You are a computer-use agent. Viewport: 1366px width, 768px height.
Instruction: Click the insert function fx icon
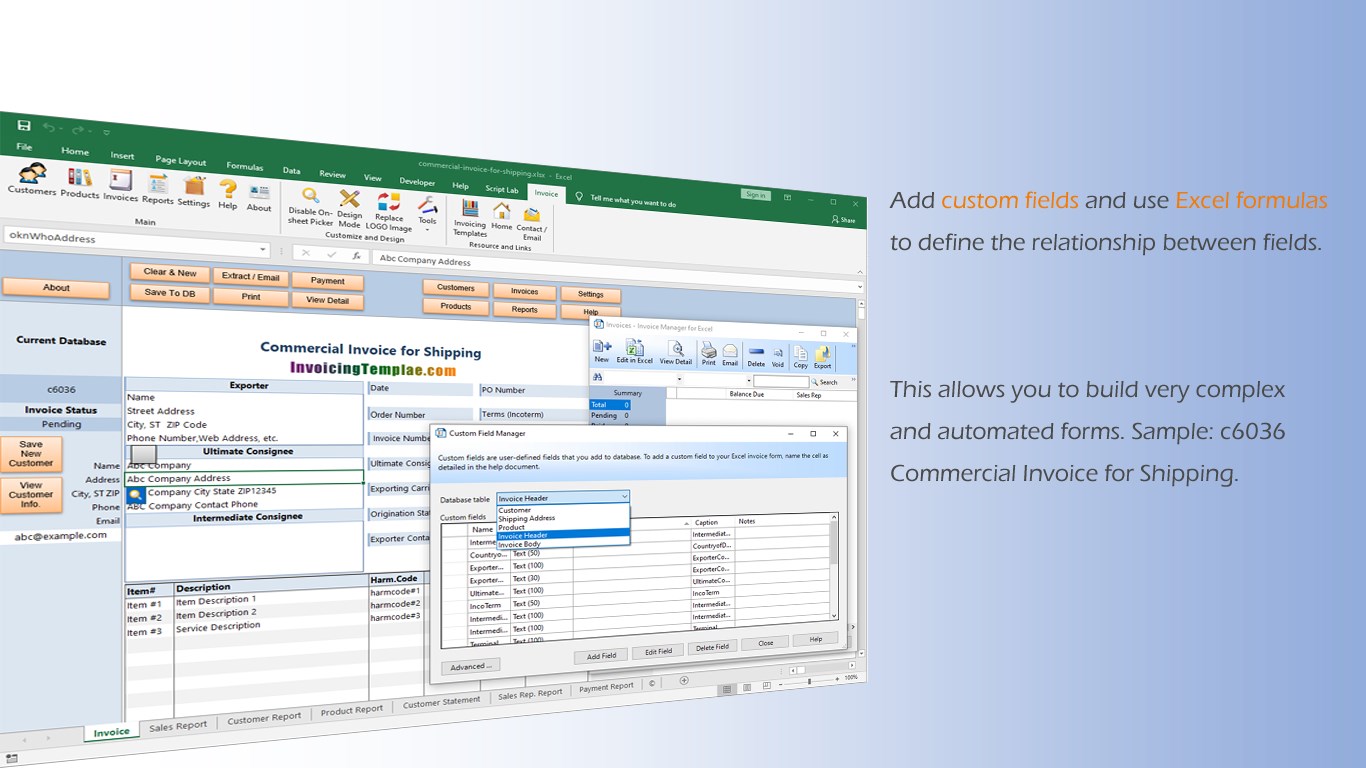click(356, 255)
